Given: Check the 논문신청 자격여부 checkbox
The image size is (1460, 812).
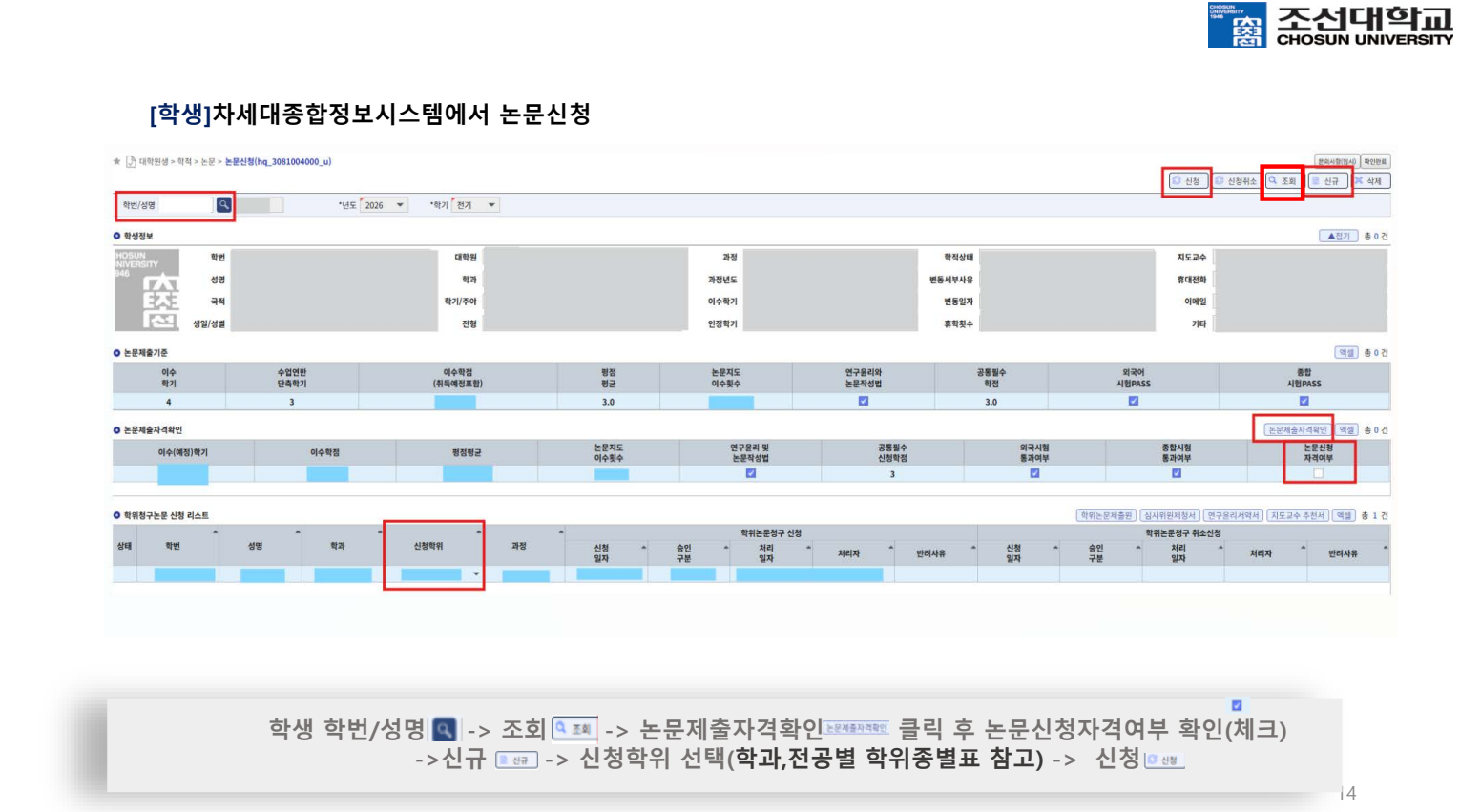Looking at the screenshot, I should (1319, 473).
